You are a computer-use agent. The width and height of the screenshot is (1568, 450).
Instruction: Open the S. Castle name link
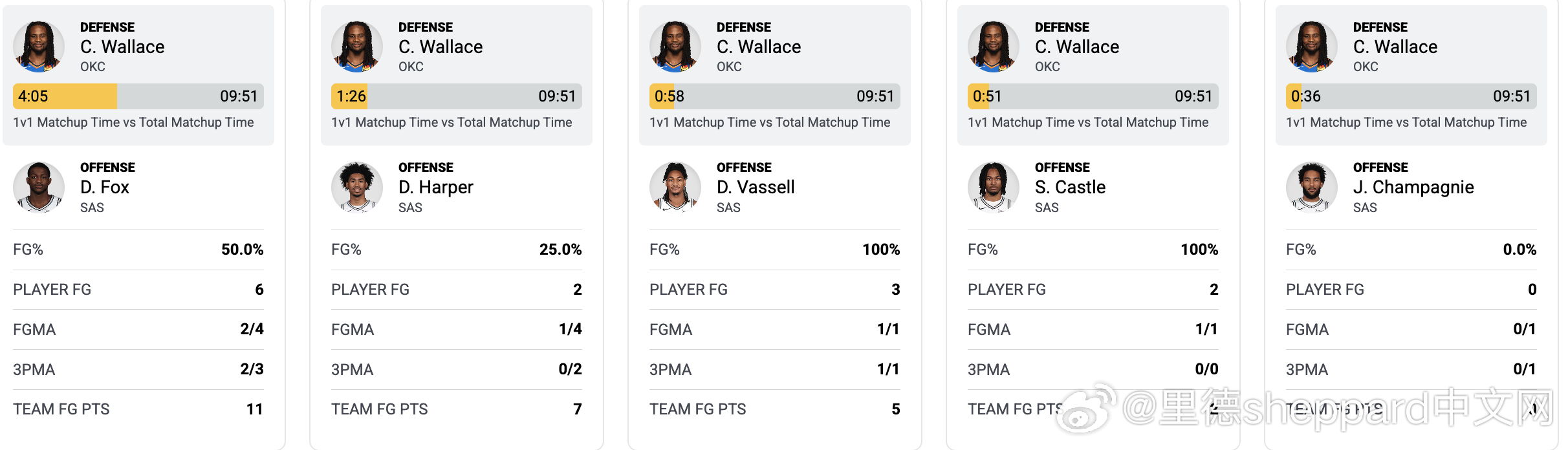(1070, 187)
